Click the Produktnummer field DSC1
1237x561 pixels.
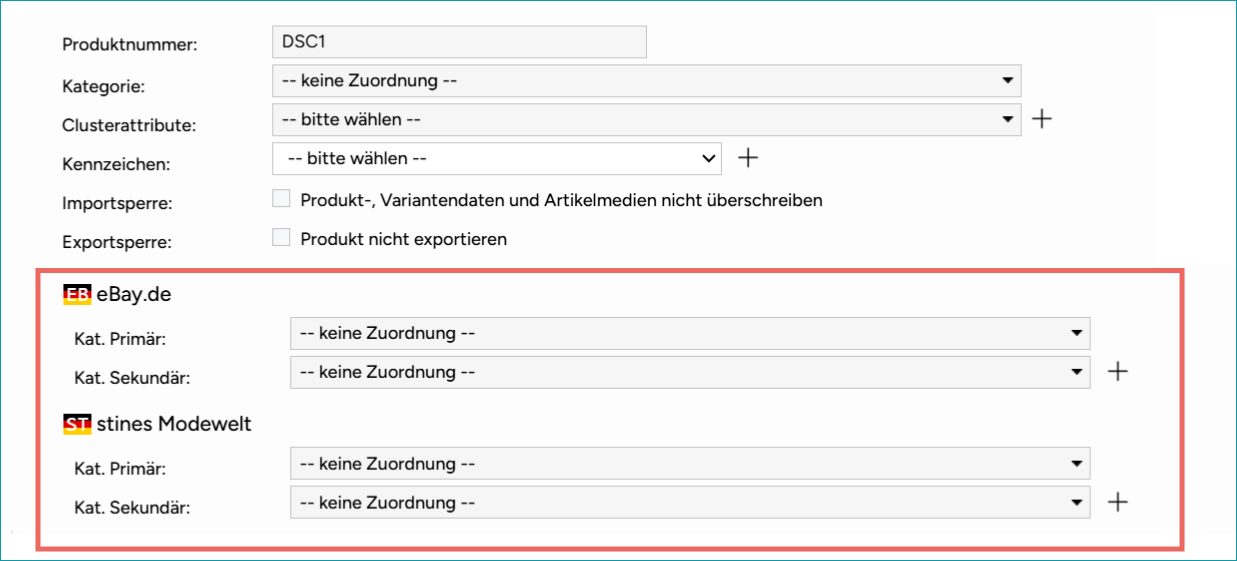(459, 42)
